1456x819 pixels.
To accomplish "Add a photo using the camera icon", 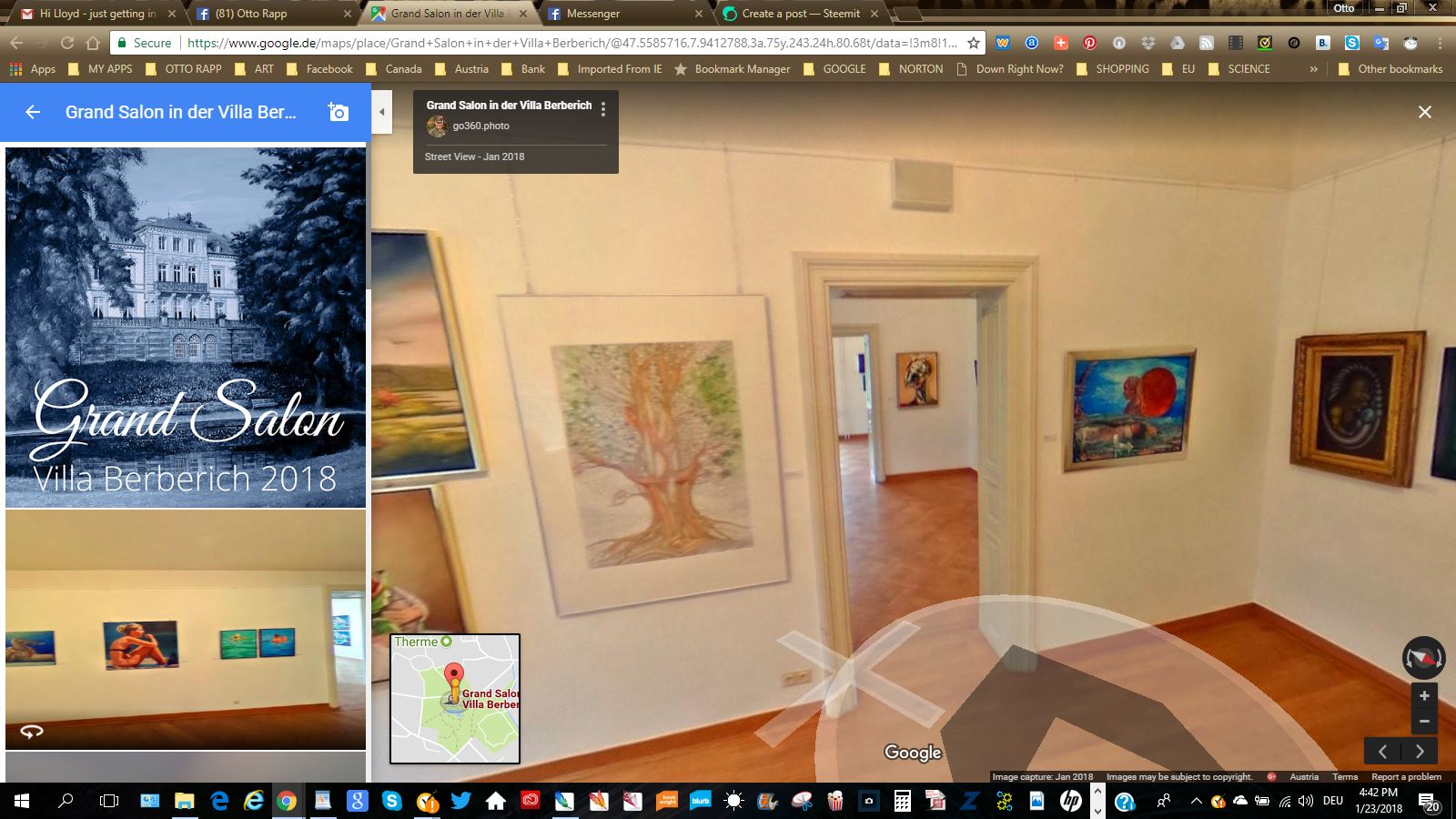I will point(338,112).
